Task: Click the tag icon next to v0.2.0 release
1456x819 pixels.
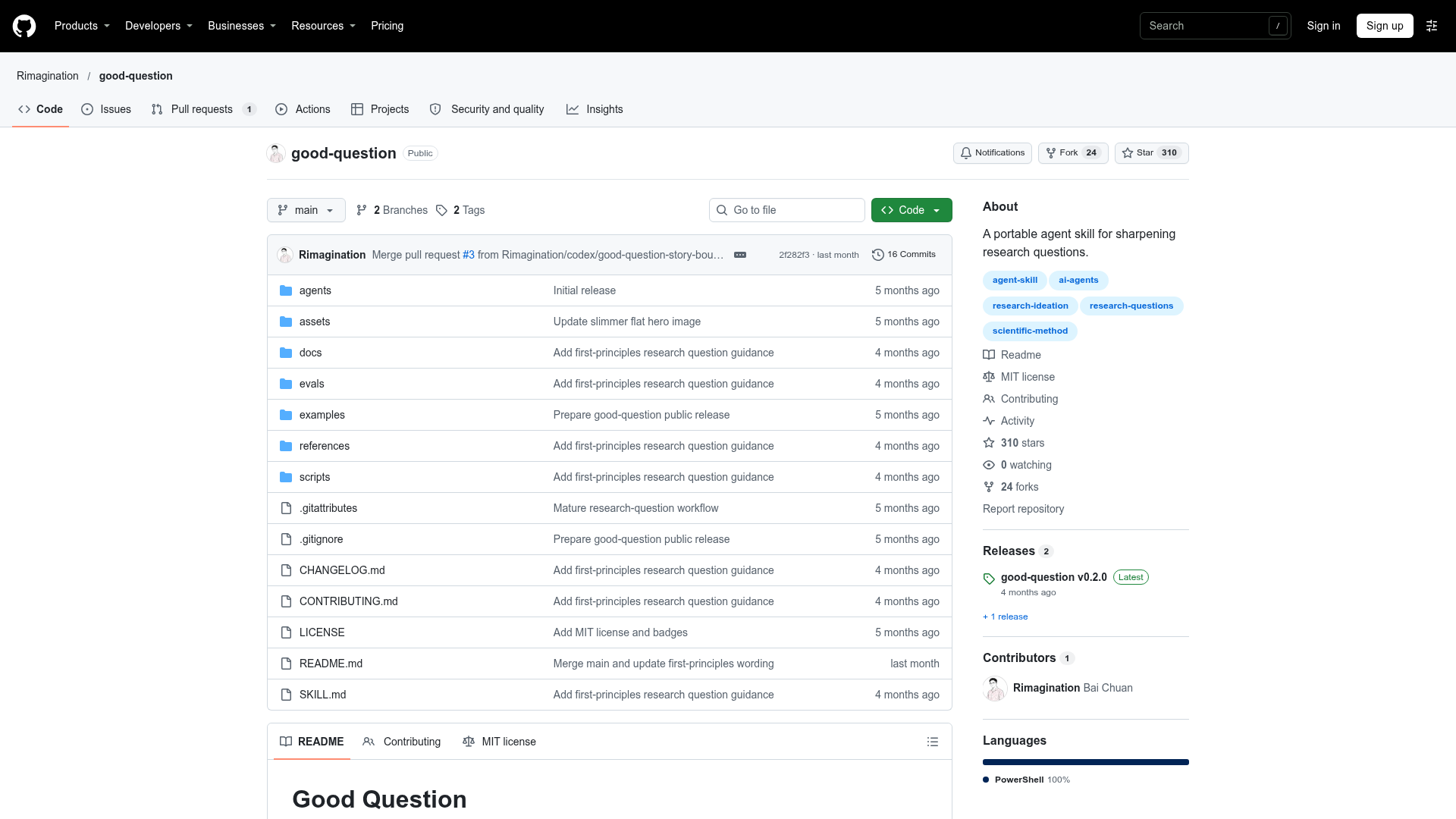Action: click(x=989, y=579)
